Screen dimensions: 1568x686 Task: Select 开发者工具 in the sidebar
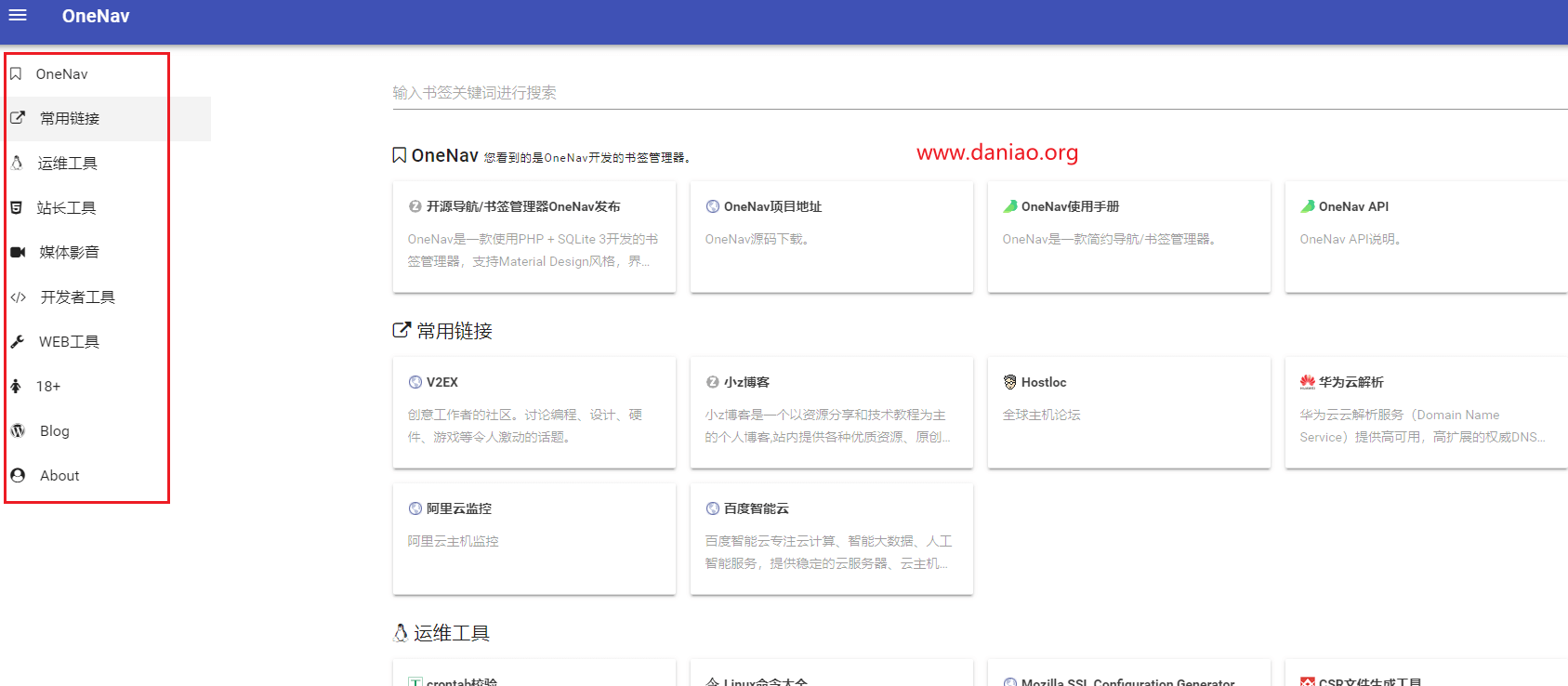pos(78,297)
